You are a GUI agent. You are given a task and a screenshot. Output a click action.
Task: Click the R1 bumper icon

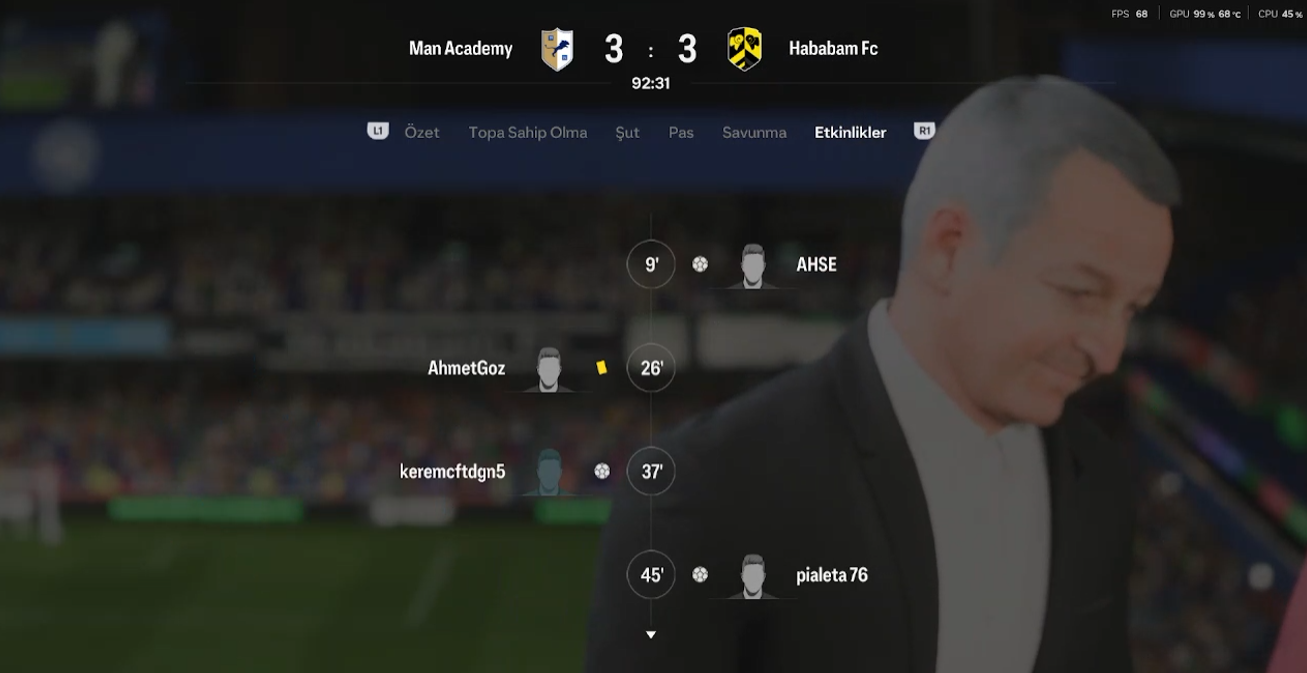click(924, 131)
